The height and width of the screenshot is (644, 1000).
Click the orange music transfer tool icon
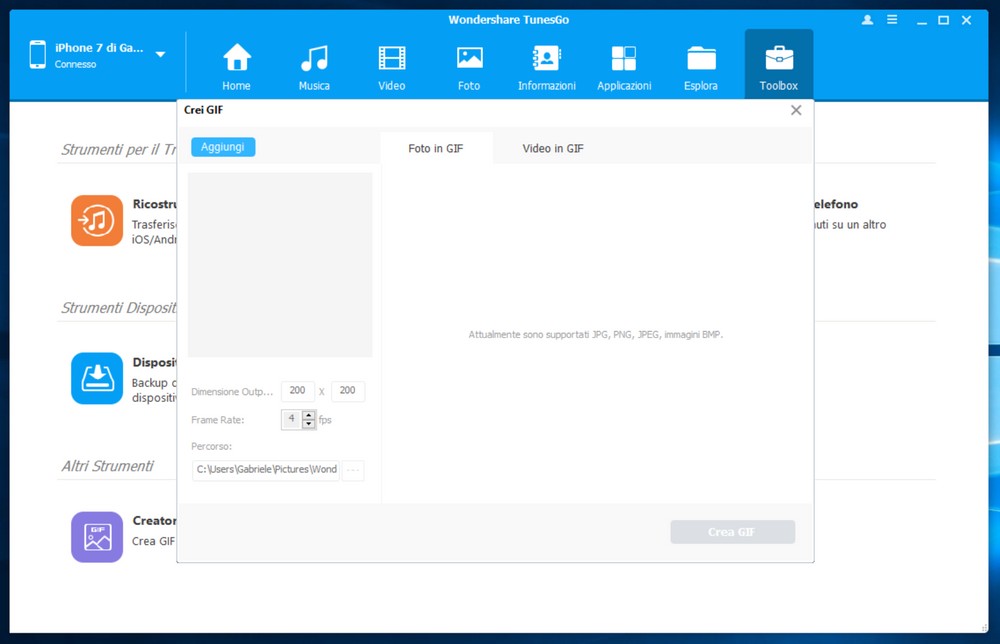point(97,221)
